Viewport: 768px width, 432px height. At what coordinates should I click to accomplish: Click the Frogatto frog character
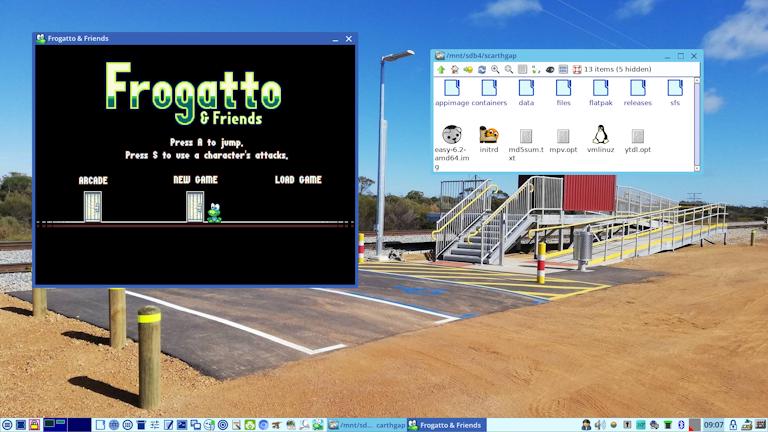coord(214,213)
